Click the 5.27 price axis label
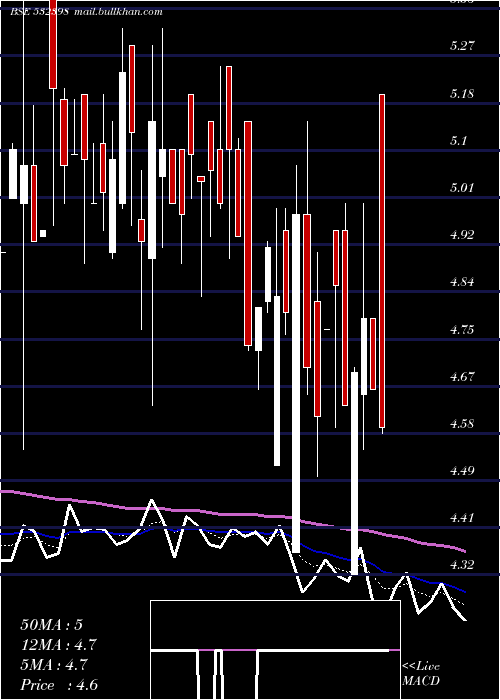 tap(462, 46)
